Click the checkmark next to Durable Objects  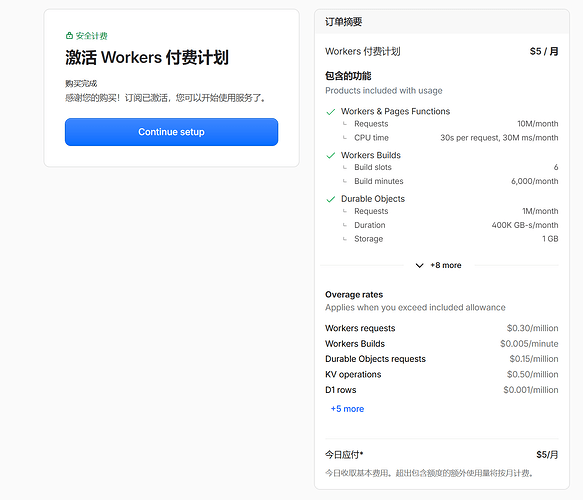pos(331,199)
